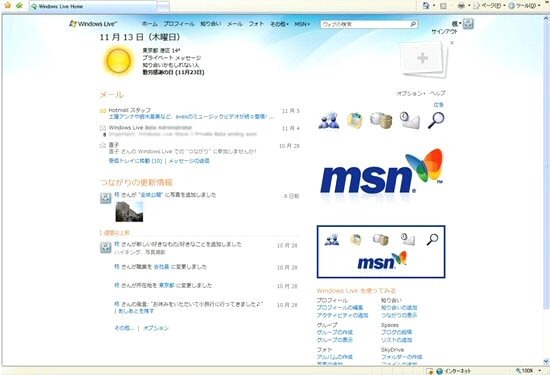Open プライベート メッセージ link
Viewport: 550px width, 375px height.
(x=172, y=58)
